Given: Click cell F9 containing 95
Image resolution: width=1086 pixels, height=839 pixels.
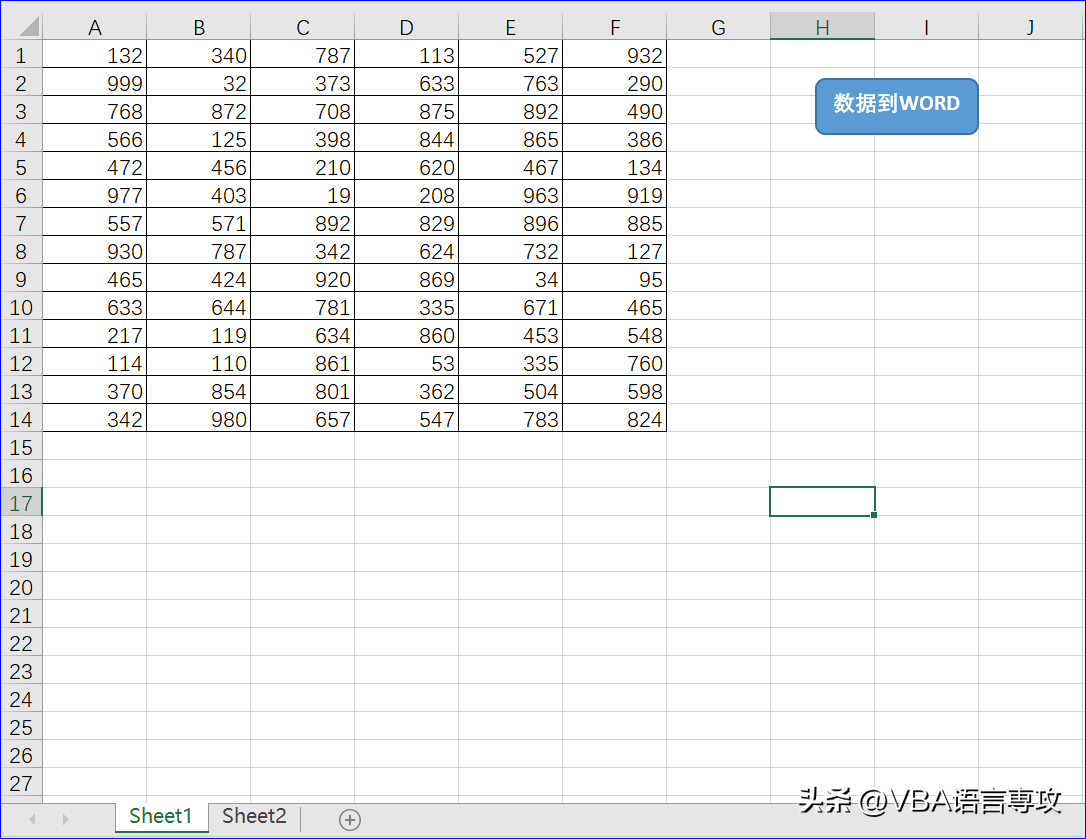Looking at the screenshot, I should (615, 279).
